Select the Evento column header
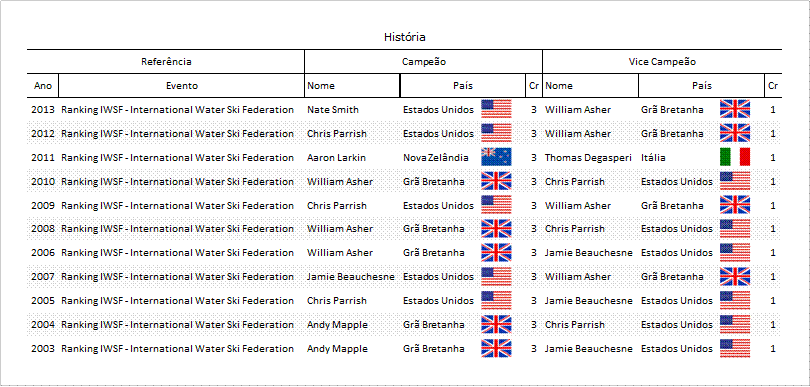The width and height of the screenshot is (810, 387). 181,86
